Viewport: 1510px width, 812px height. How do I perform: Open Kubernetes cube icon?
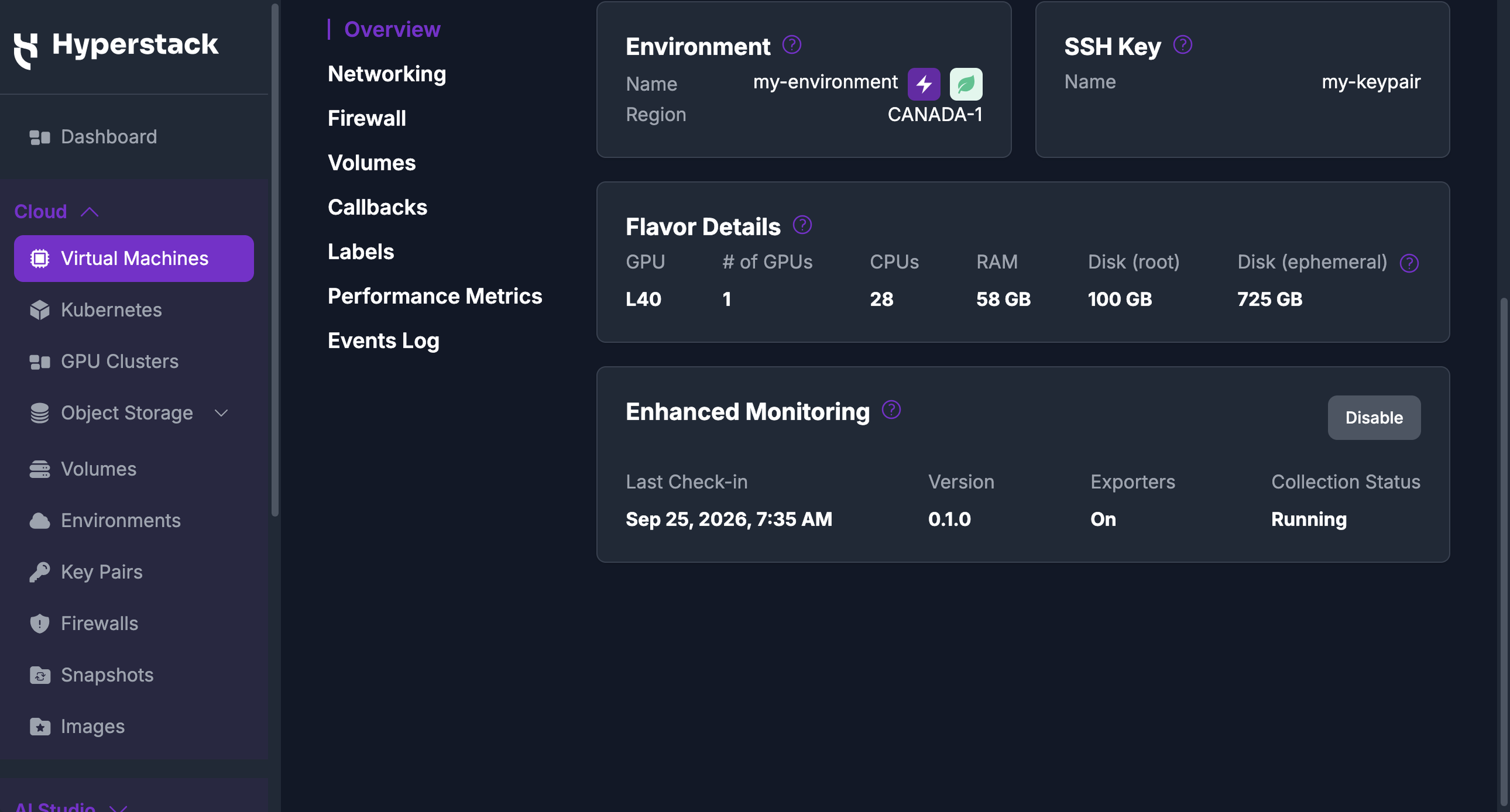[x=39, y=310]
